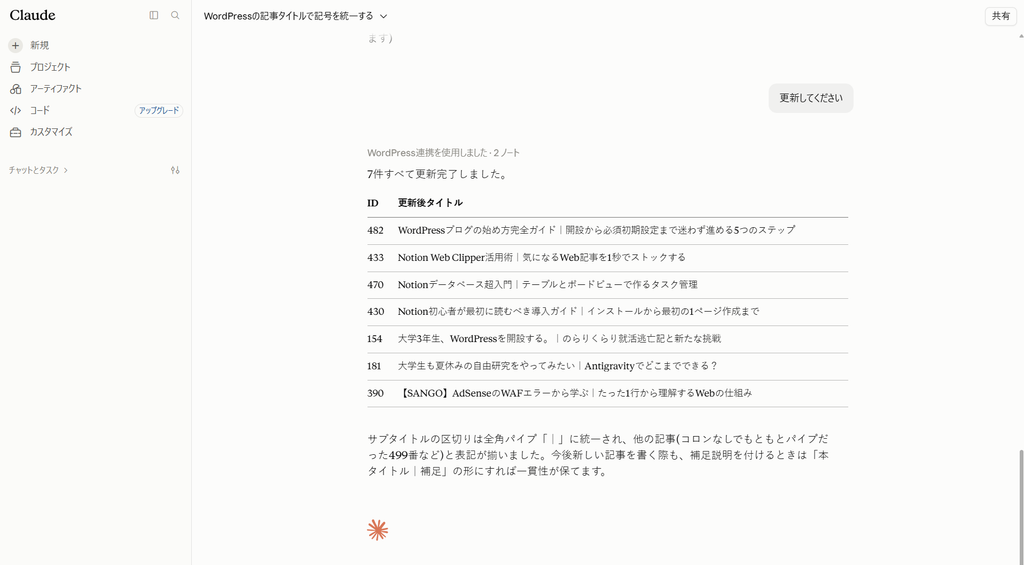Screen dimensions: 1024x565
Task: Click ID cell 482
Action: point(376,230)
